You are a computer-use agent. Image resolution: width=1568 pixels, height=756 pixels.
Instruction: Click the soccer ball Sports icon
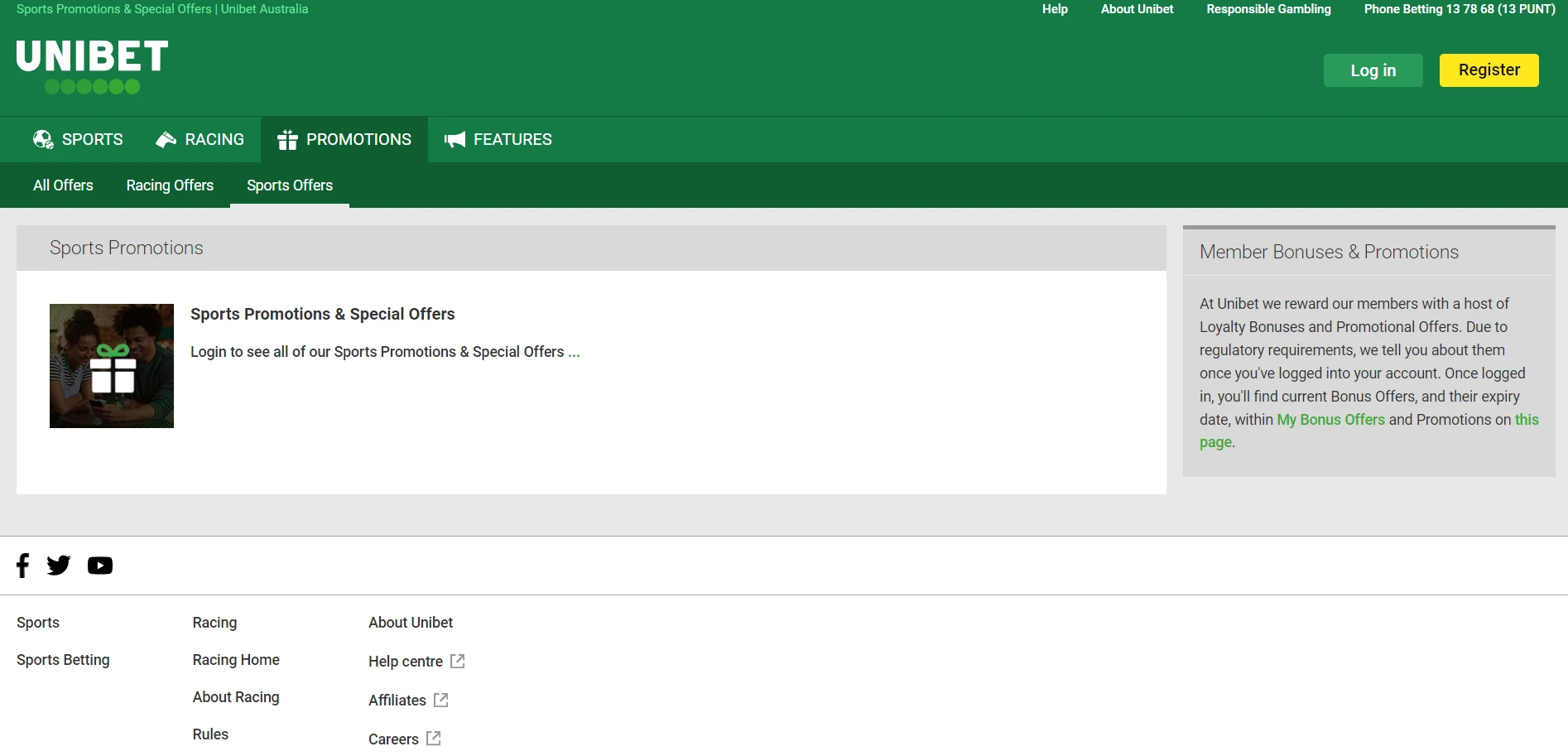pyautogui.click(x=43, y=139)
